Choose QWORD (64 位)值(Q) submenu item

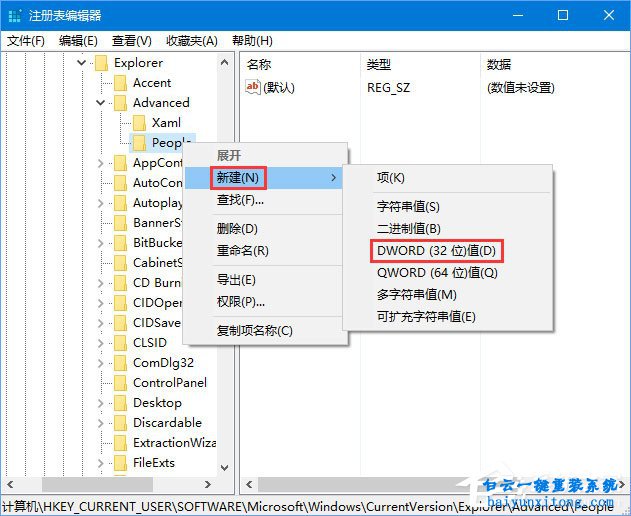[437, 273]
